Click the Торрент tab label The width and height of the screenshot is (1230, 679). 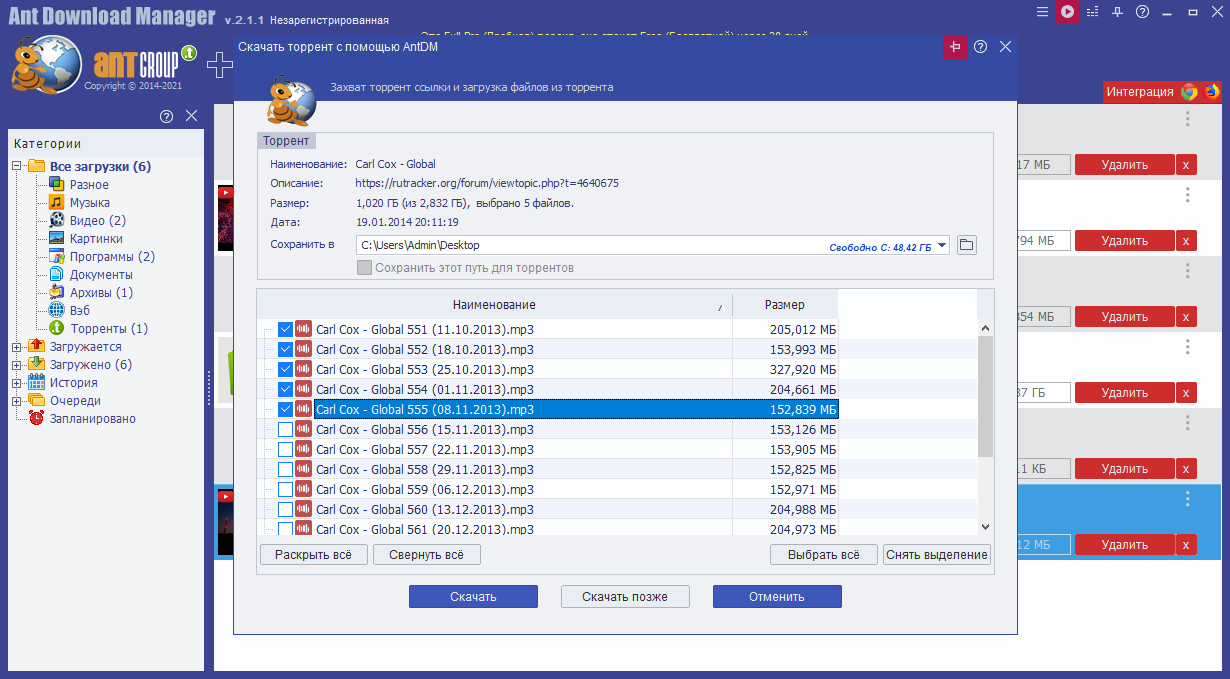tap(286, 141)
